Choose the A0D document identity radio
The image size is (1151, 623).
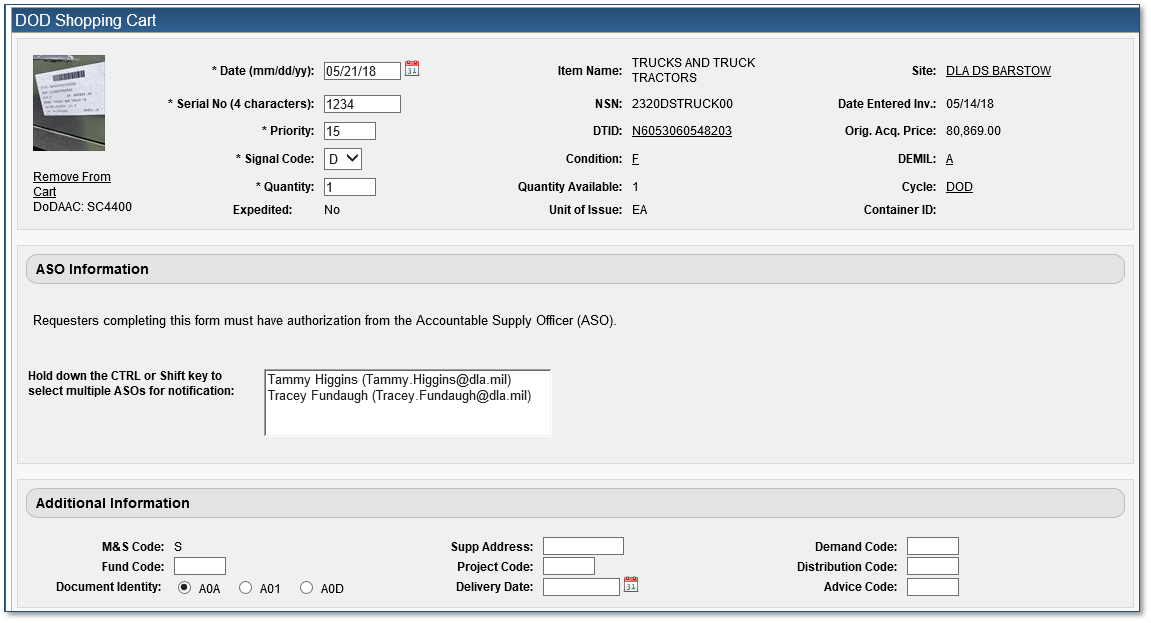tap(306, 588)
